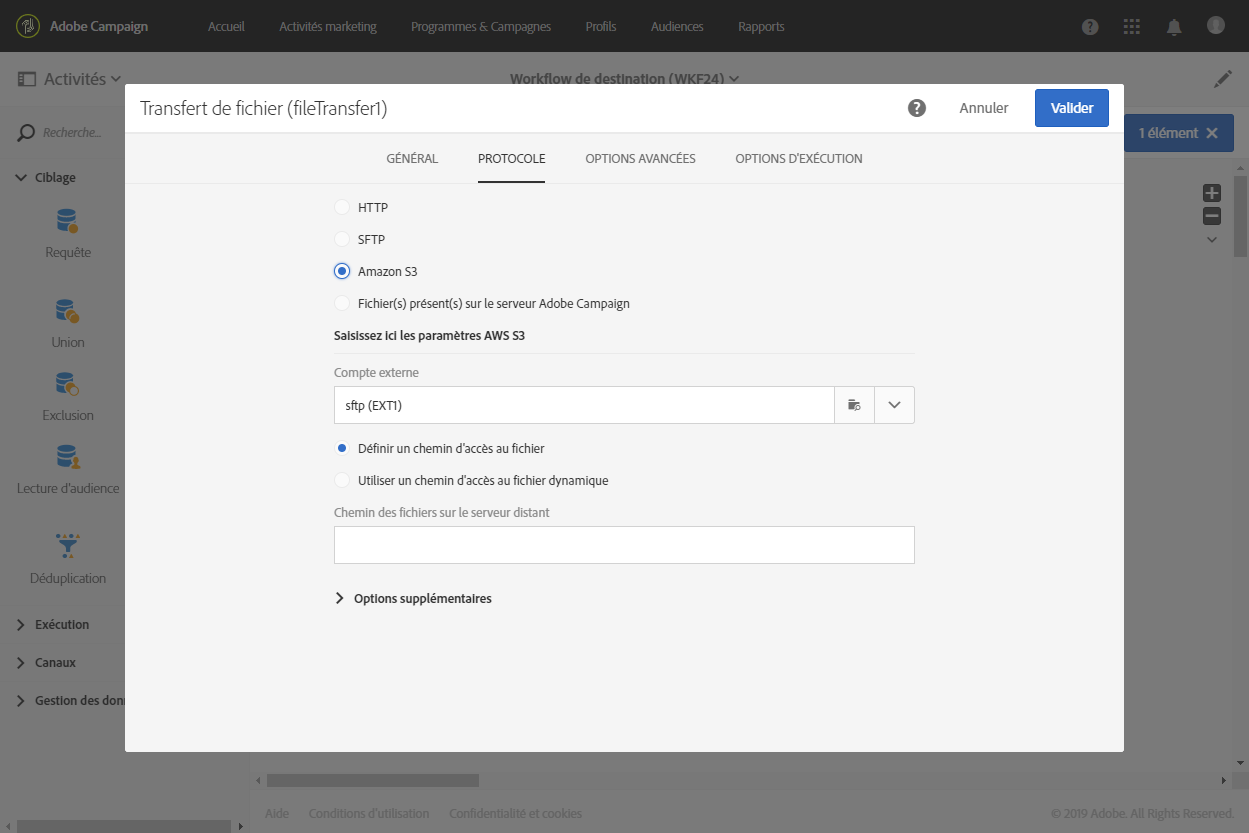
Task: Click the zoom out minus icon
Action: point(1212,216)
